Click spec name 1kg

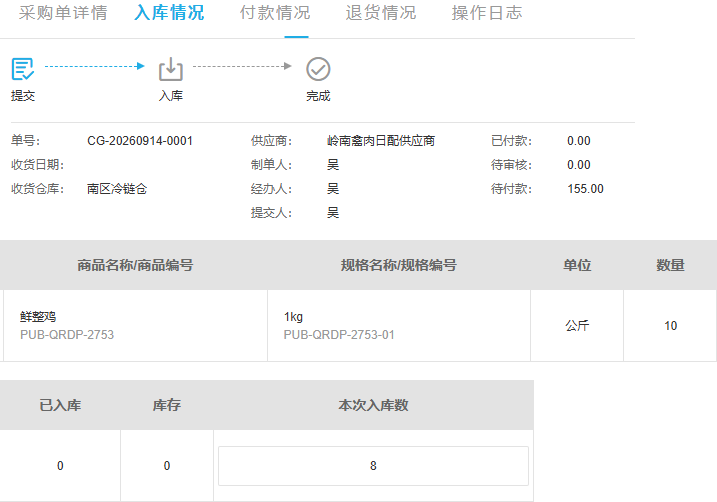tap(293, 317)
